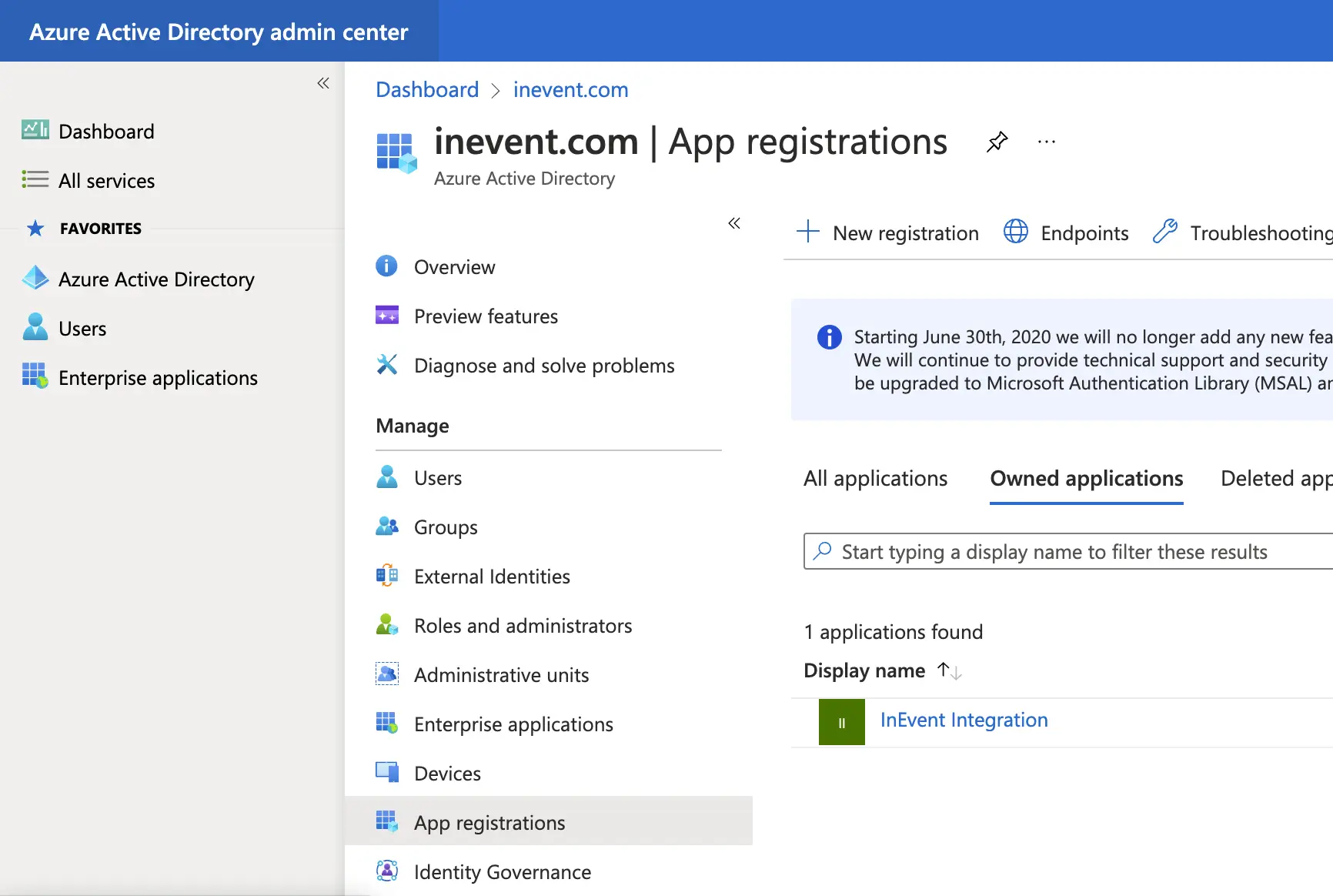Click the Groups people icon
1333x896 pixels.
pos(386,527)
